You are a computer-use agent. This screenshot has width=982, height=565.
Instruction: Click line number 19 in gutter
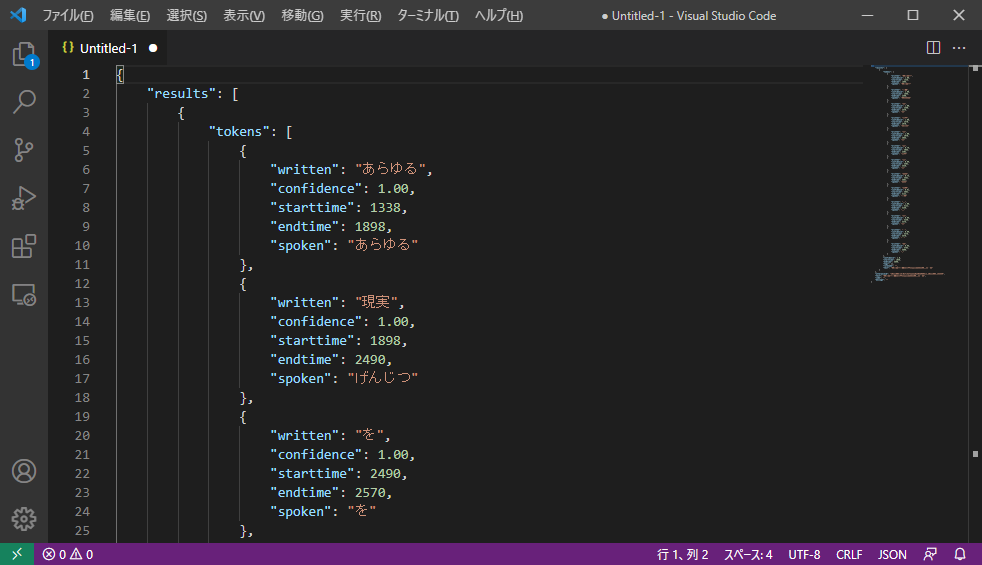pyautogui.click(x=82, y=417)
